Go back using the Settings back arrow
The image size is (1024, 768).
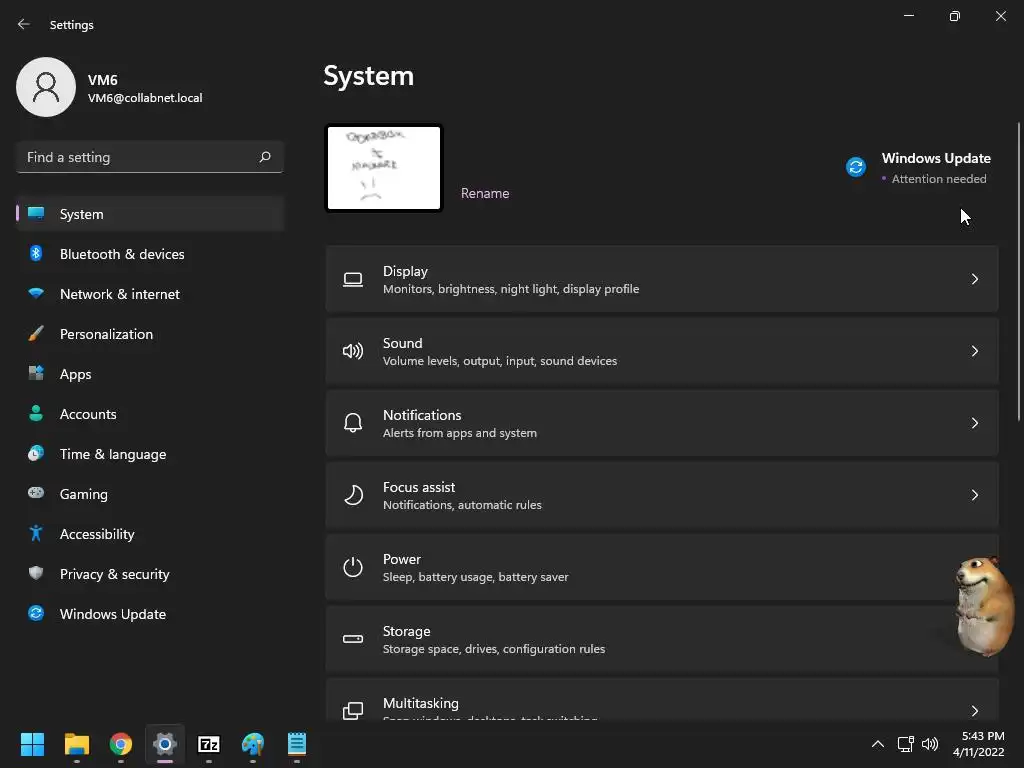(24, 24)
